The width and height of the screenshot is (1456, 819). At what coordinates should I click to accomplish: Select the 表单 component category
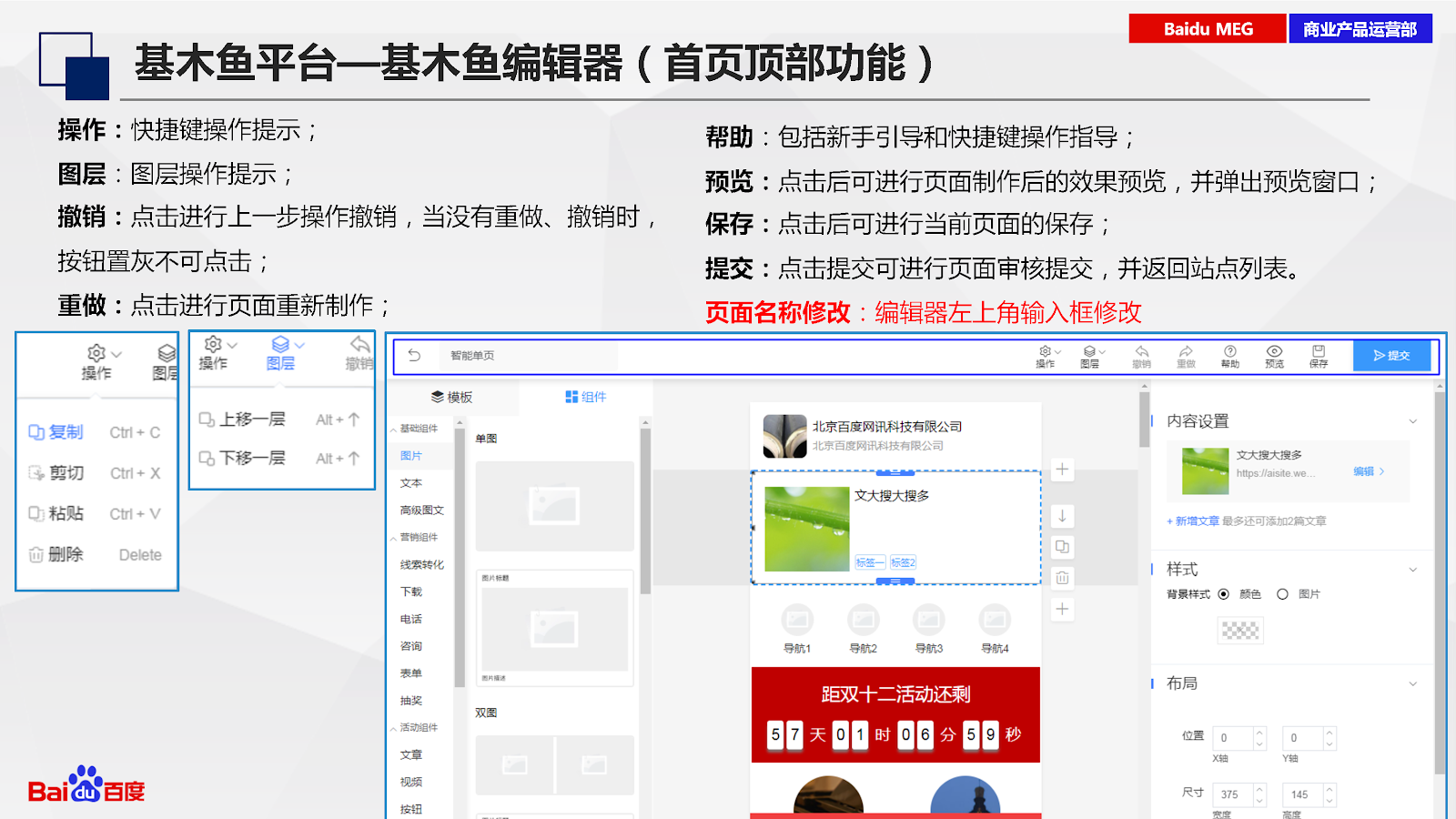pyautogui.click(x=411, y=674)
